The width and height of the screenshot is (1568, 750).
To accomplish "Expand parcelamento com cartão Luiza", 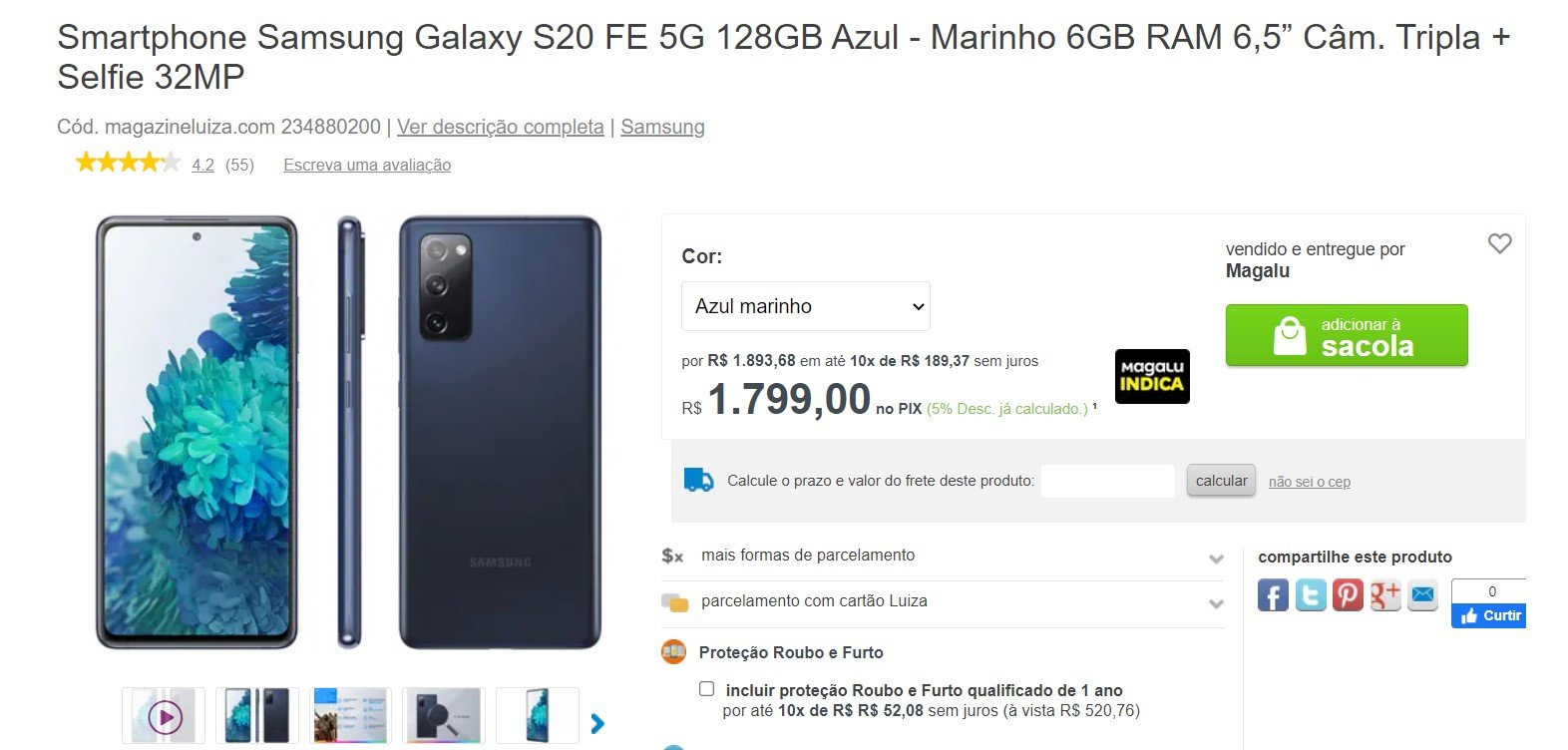I will coord(943,601).
